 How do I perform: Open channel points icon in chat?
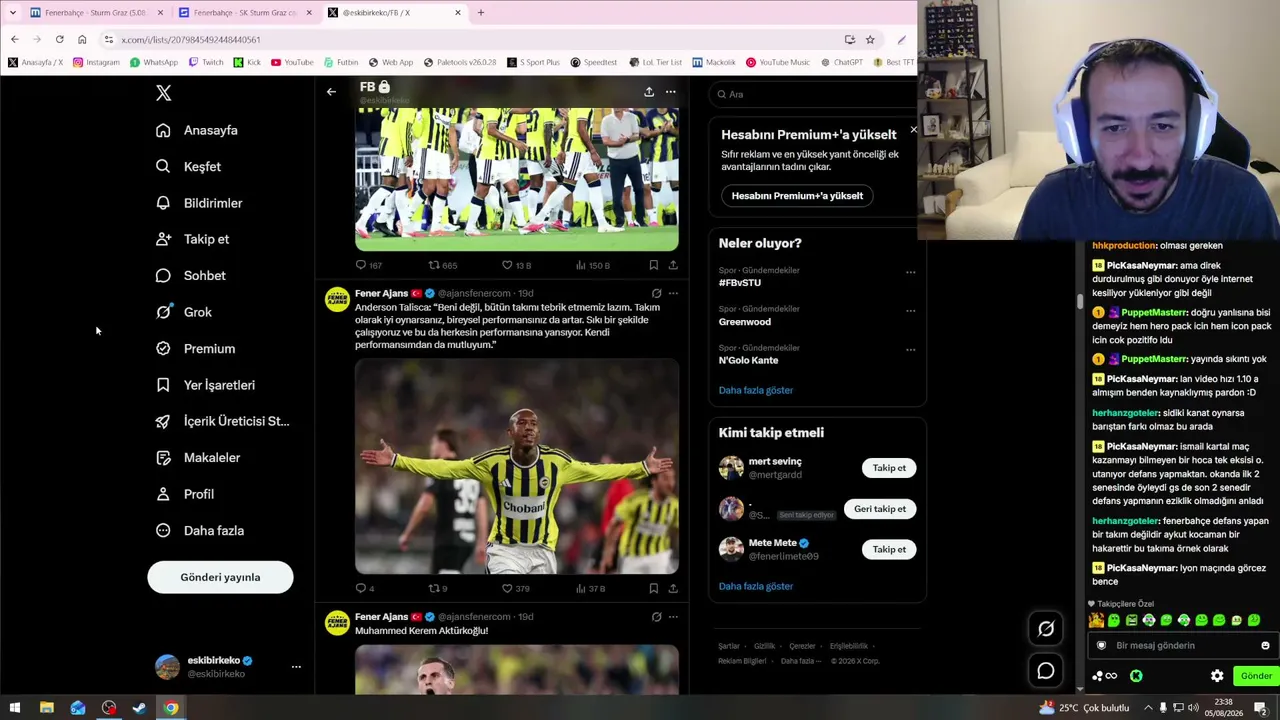pyautogui.click(x=1104, y=676)
